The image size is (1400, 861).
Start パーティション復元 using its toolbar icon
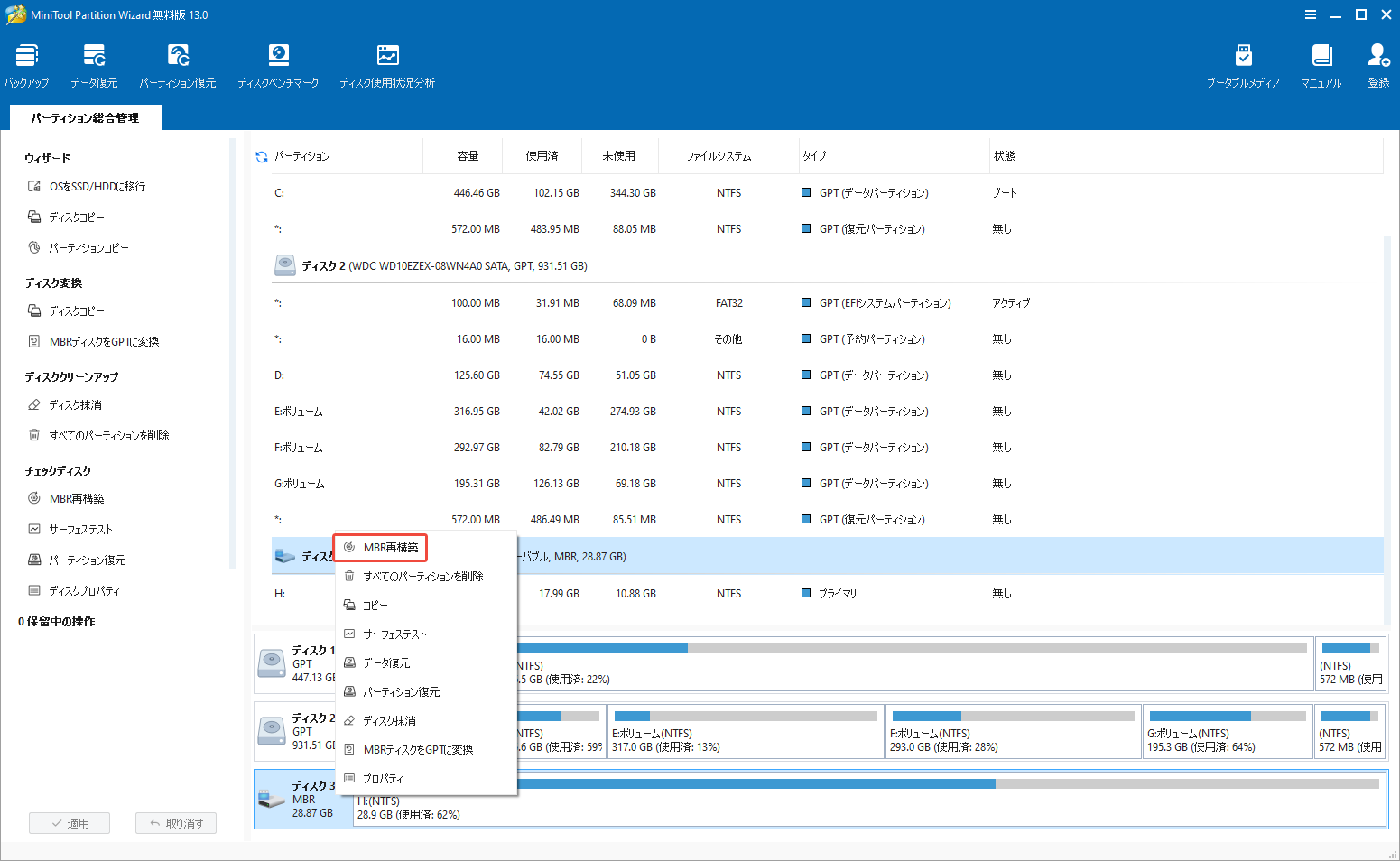(x=178, y=63)
